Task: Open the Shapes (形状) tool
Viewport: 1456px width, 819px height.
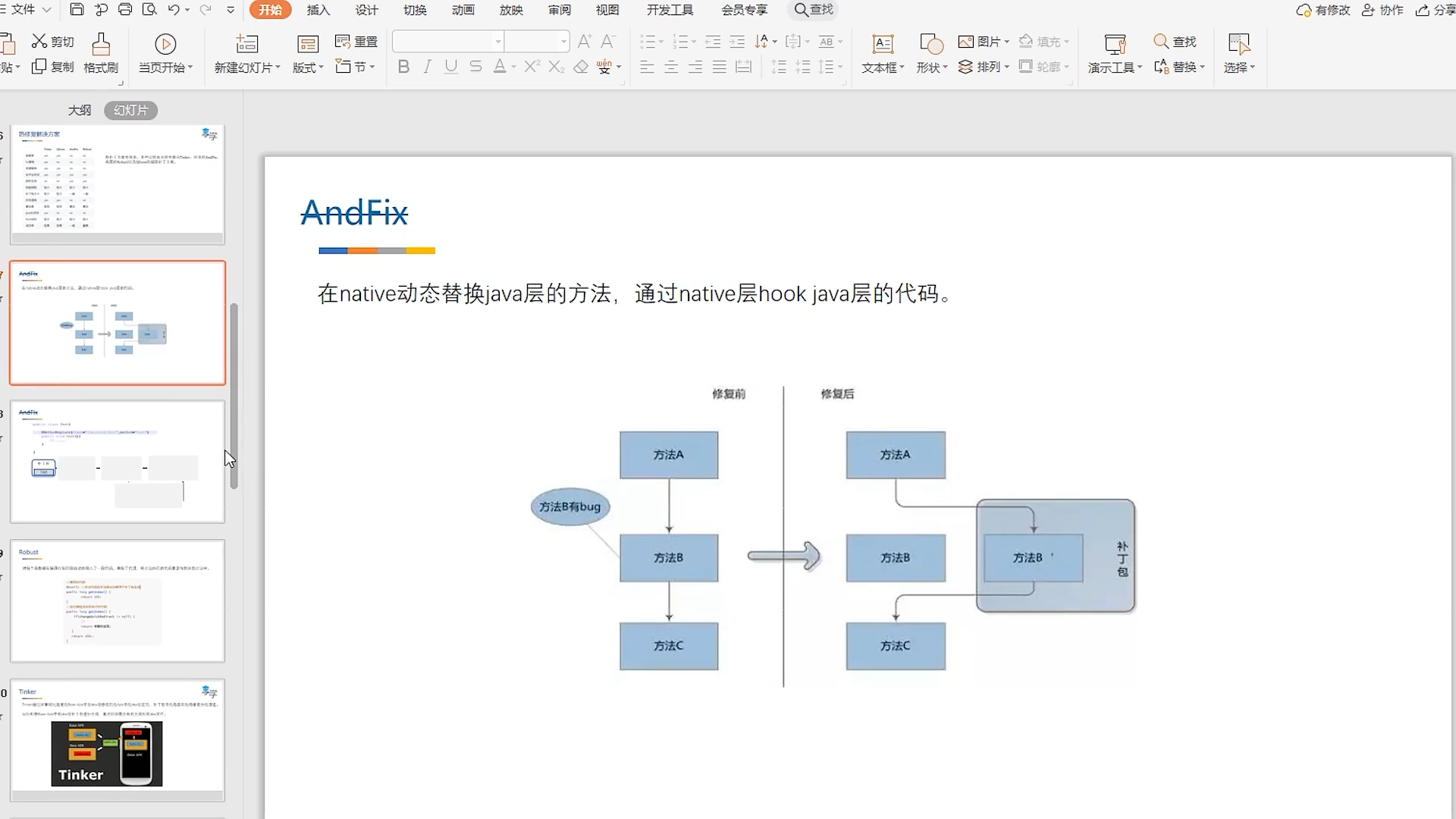Action: tap(930, 44)
